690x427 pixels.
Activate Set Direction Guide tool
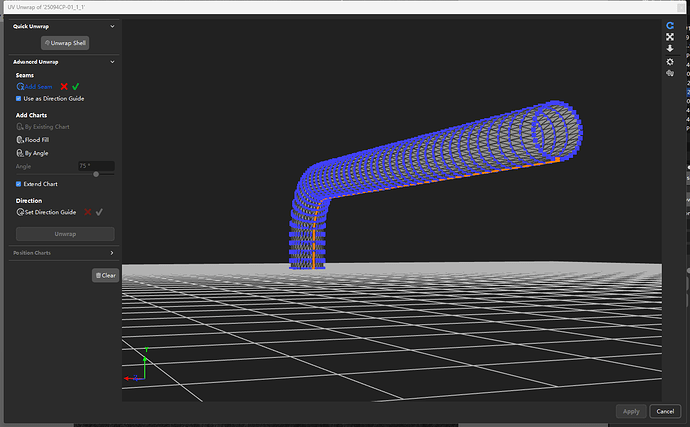[x=46, y=212]
